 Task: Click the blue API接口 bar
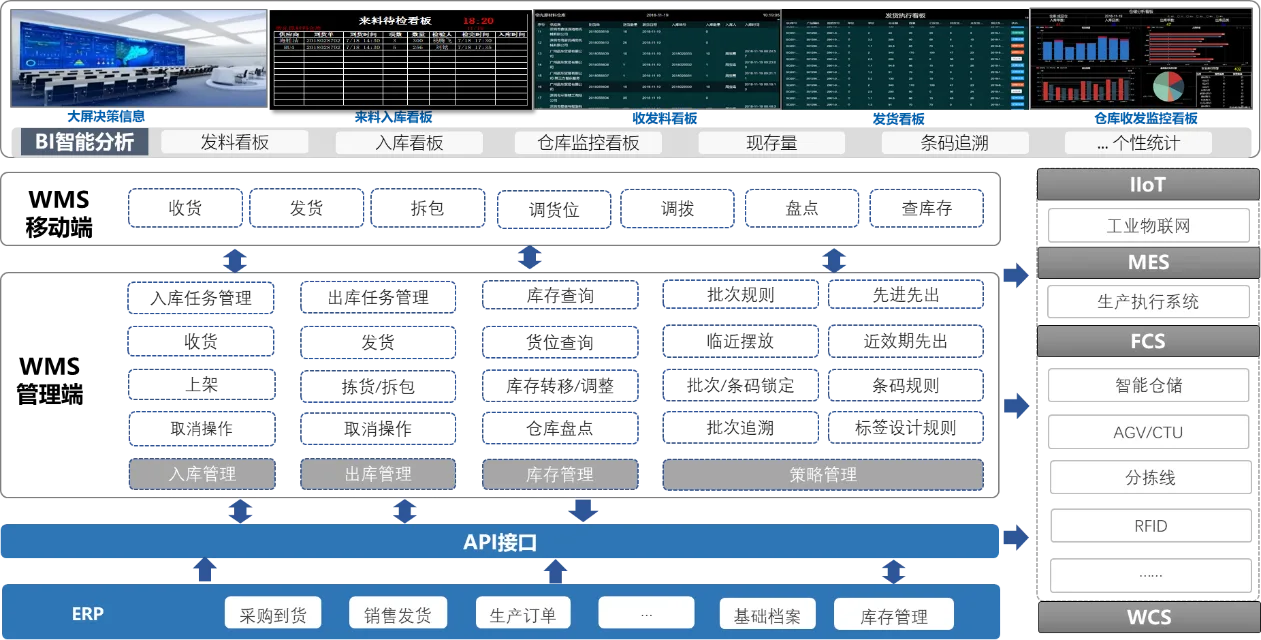pos(499,542)
